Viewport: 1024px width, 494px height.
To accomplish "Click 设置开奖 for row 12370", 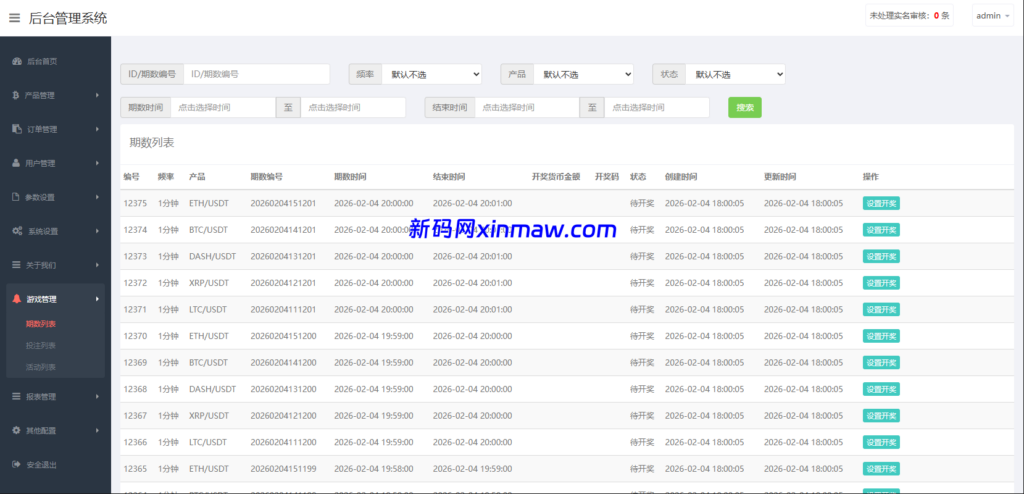I will click(x=881, y=336).
